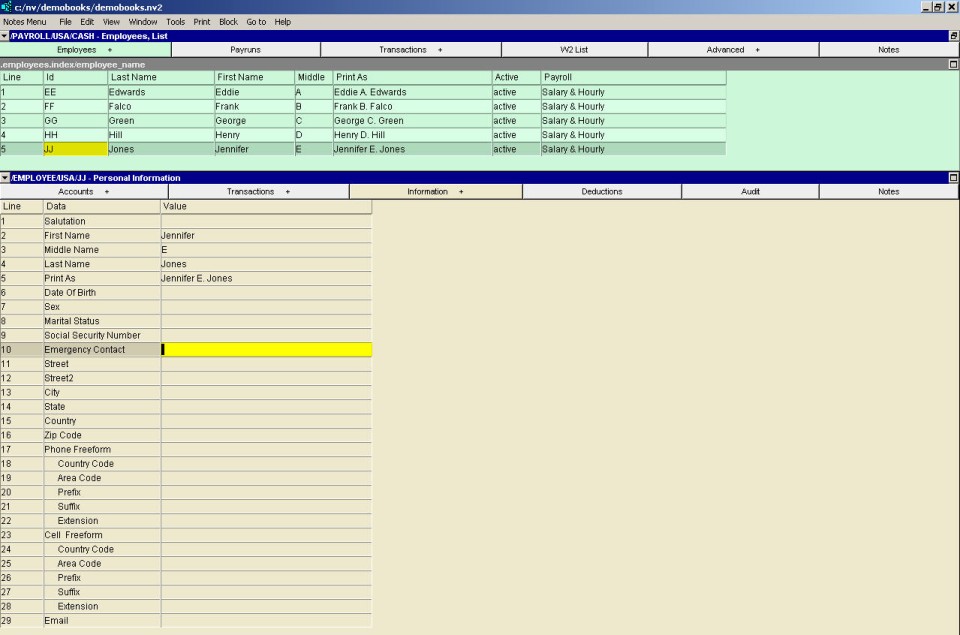Open the Audit tab in the employee panel
The height and width of the screenshot is (635, 960).
pyautogui.click(x=750, y=191)
